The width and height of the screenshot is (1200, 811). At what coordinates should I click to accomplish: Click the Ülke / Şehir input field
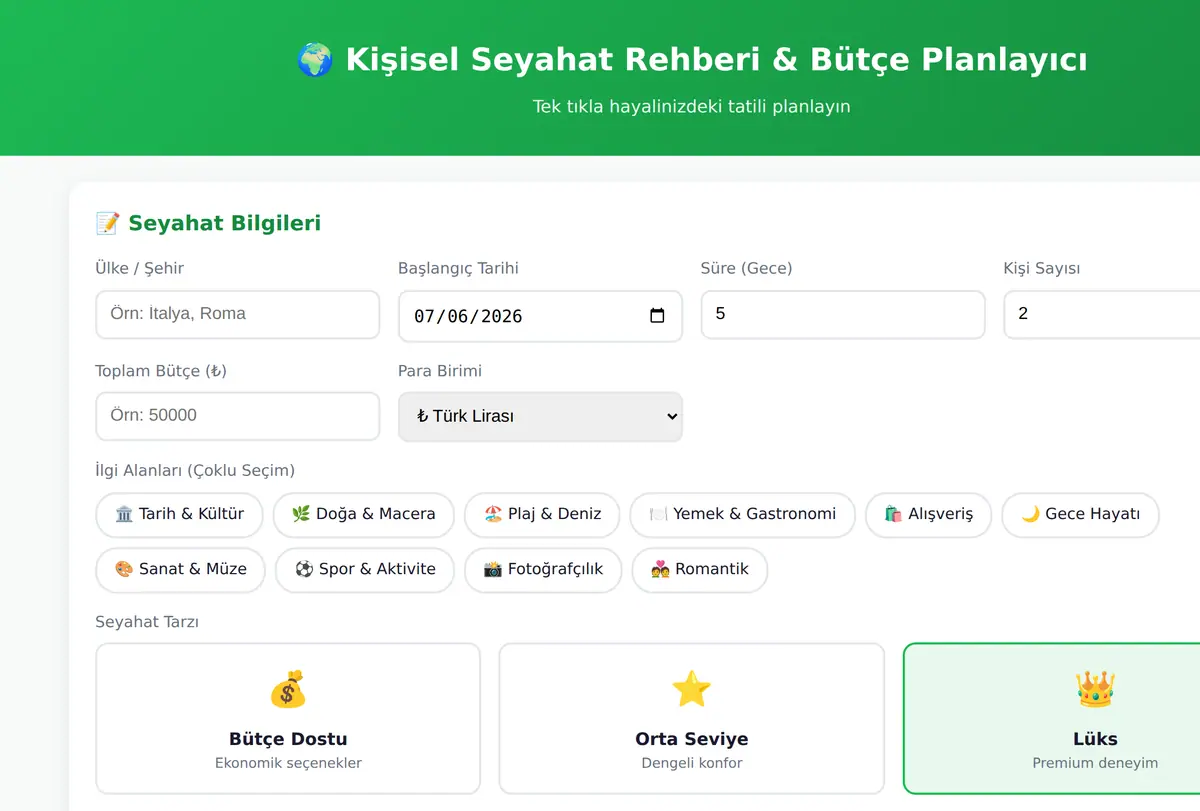(238, 314)
